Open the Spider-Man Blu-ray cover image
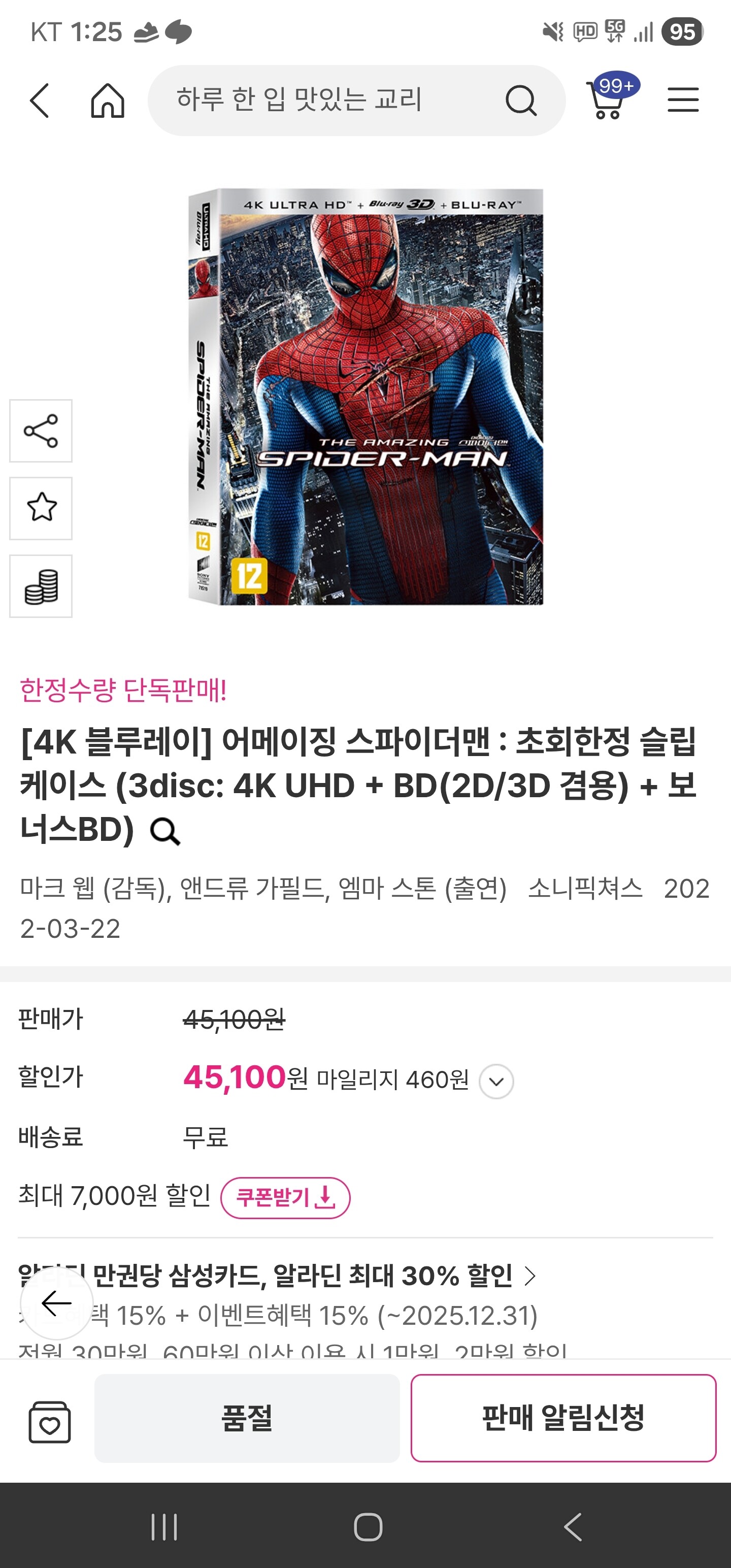 [x=365, y=397]
